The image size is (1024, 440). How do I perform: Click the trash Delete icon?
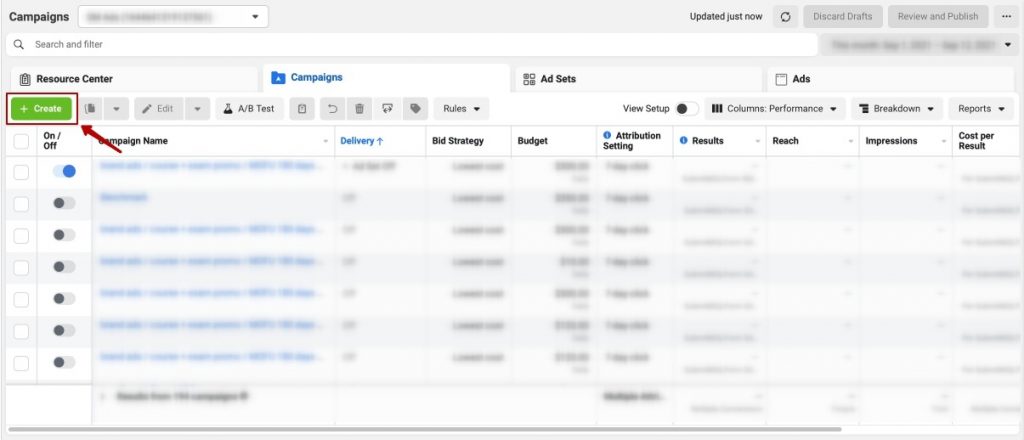pos(359,108)
